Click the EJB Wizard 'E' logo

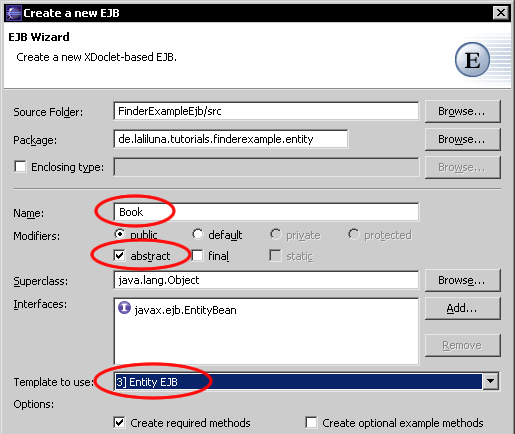[x=472, y=60]
